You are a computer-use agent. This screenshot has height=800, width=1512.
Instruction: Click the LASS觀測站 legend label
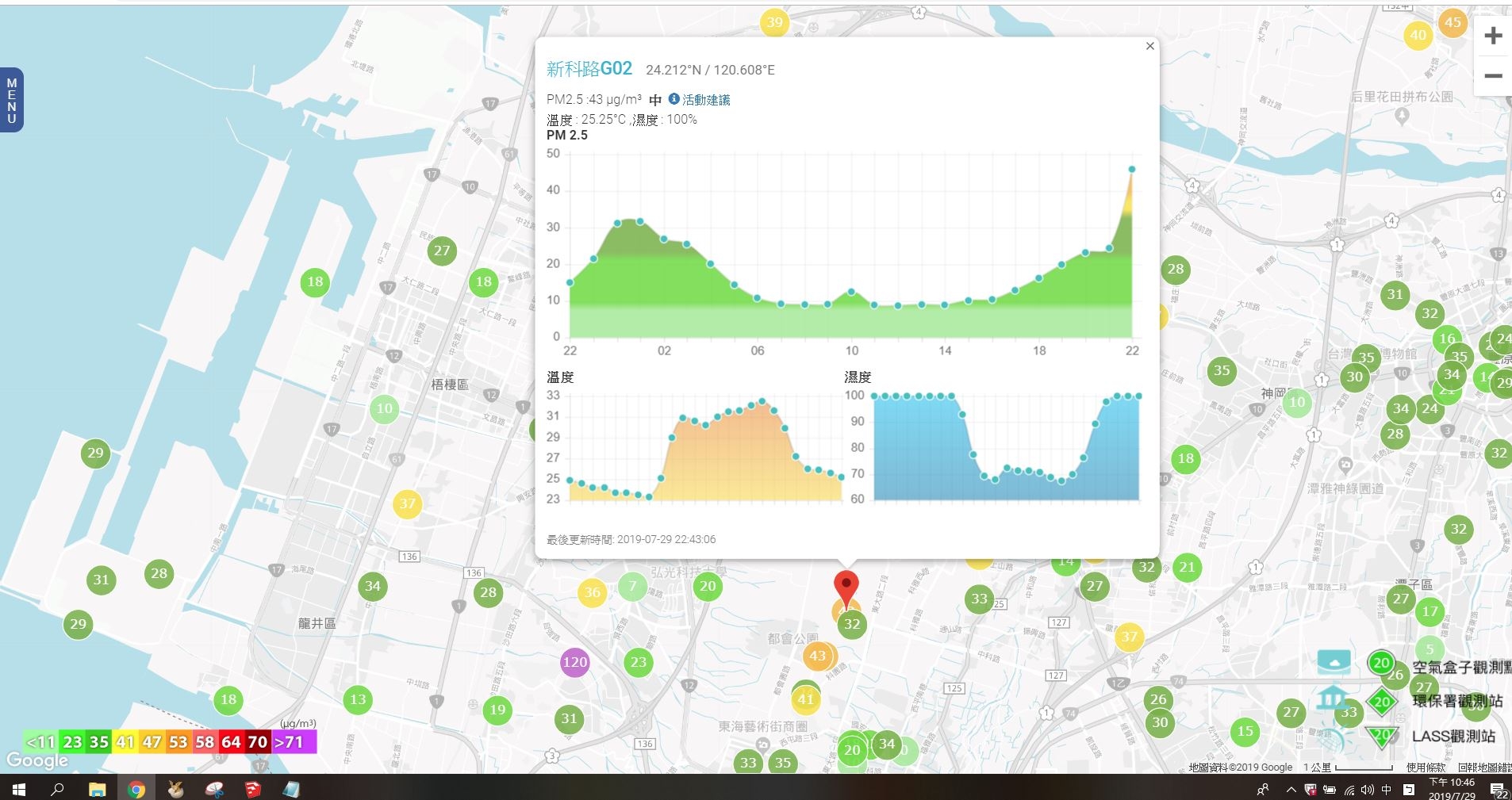[1453, 737]
